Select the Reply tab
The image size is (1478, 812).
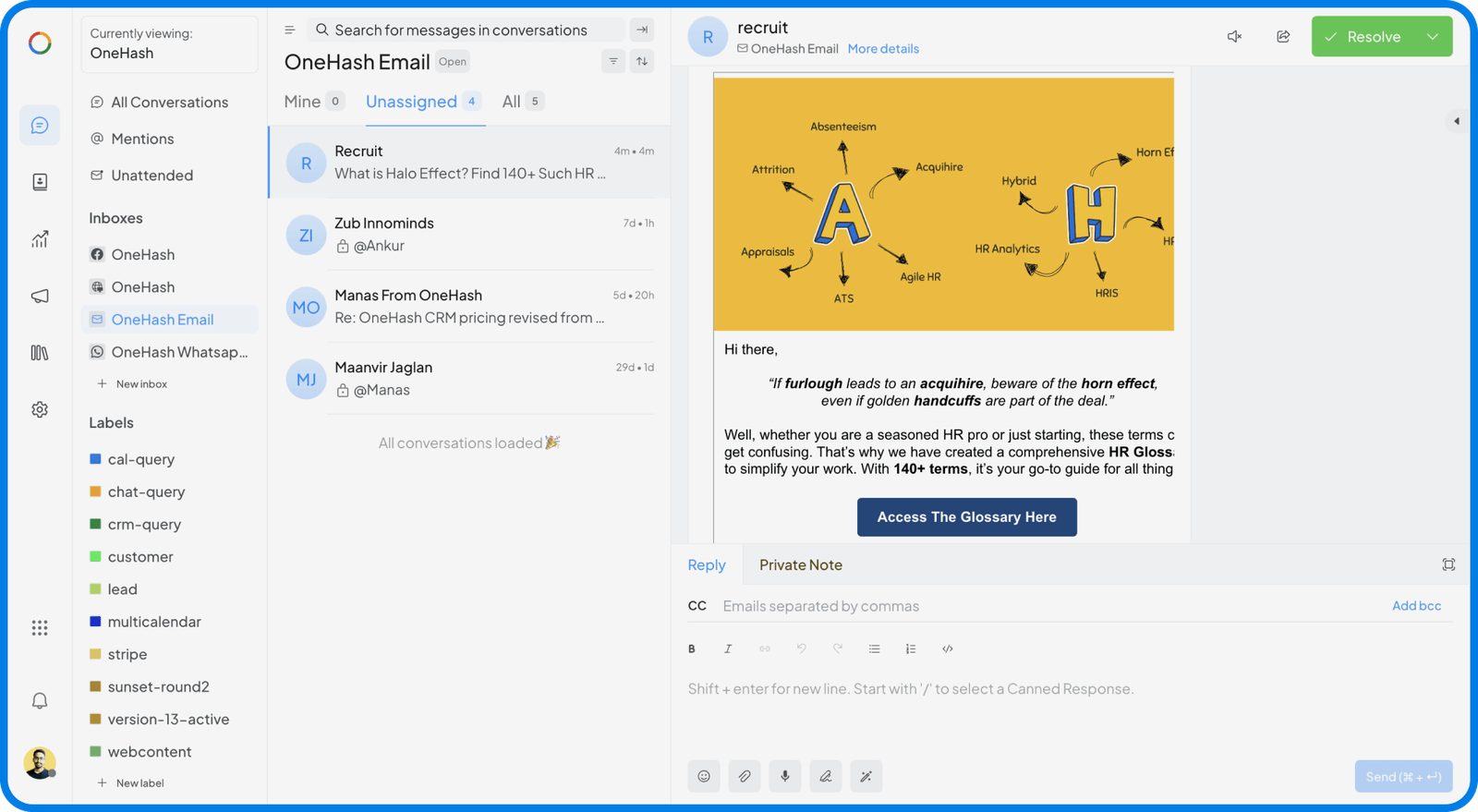[707, 564]
